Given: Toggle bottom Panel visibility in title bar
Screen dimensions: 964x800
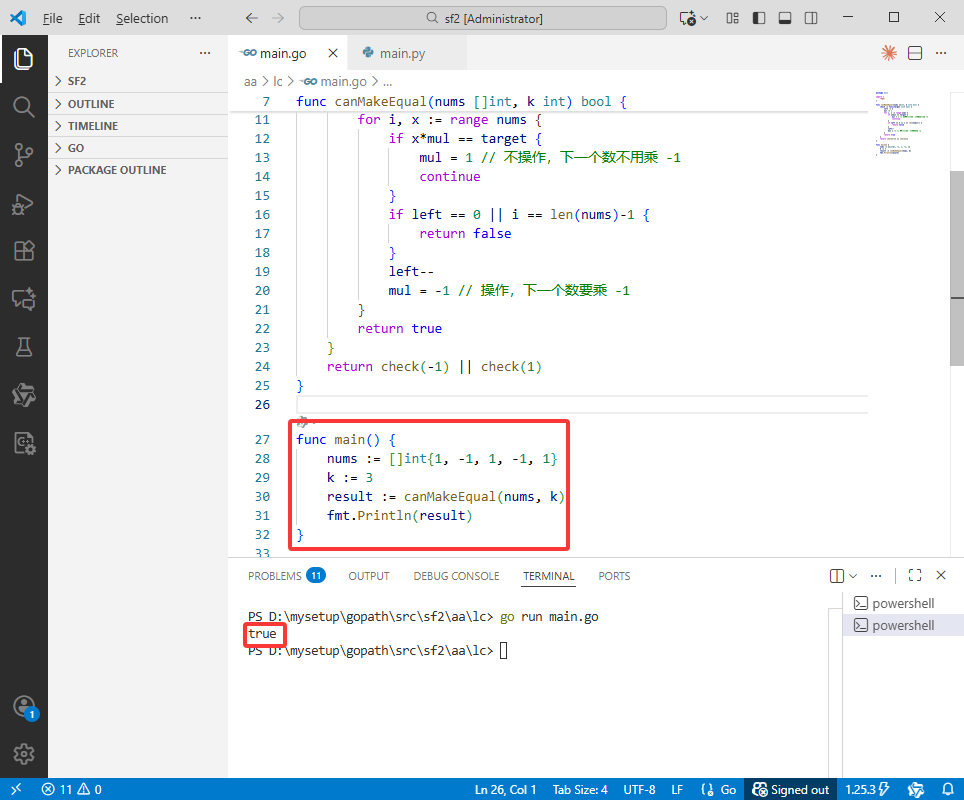Looking at the screenshot, I should [x=784, y=18].
